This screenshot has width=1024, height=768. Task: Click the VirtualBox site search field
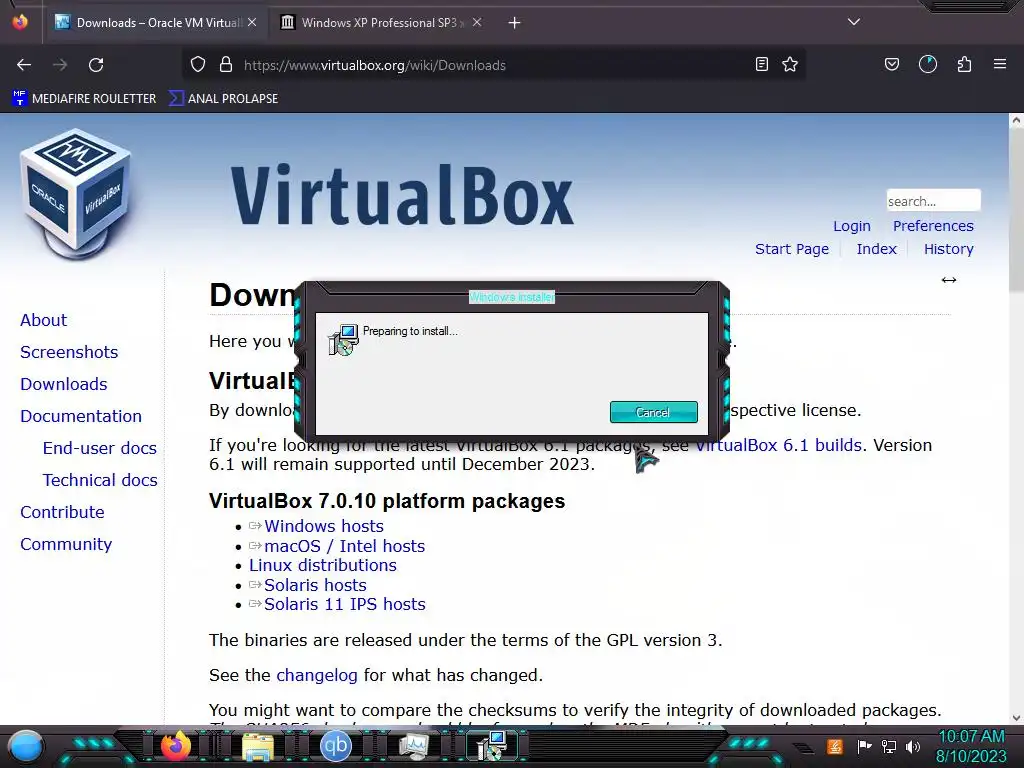click(x=933, y=200)
